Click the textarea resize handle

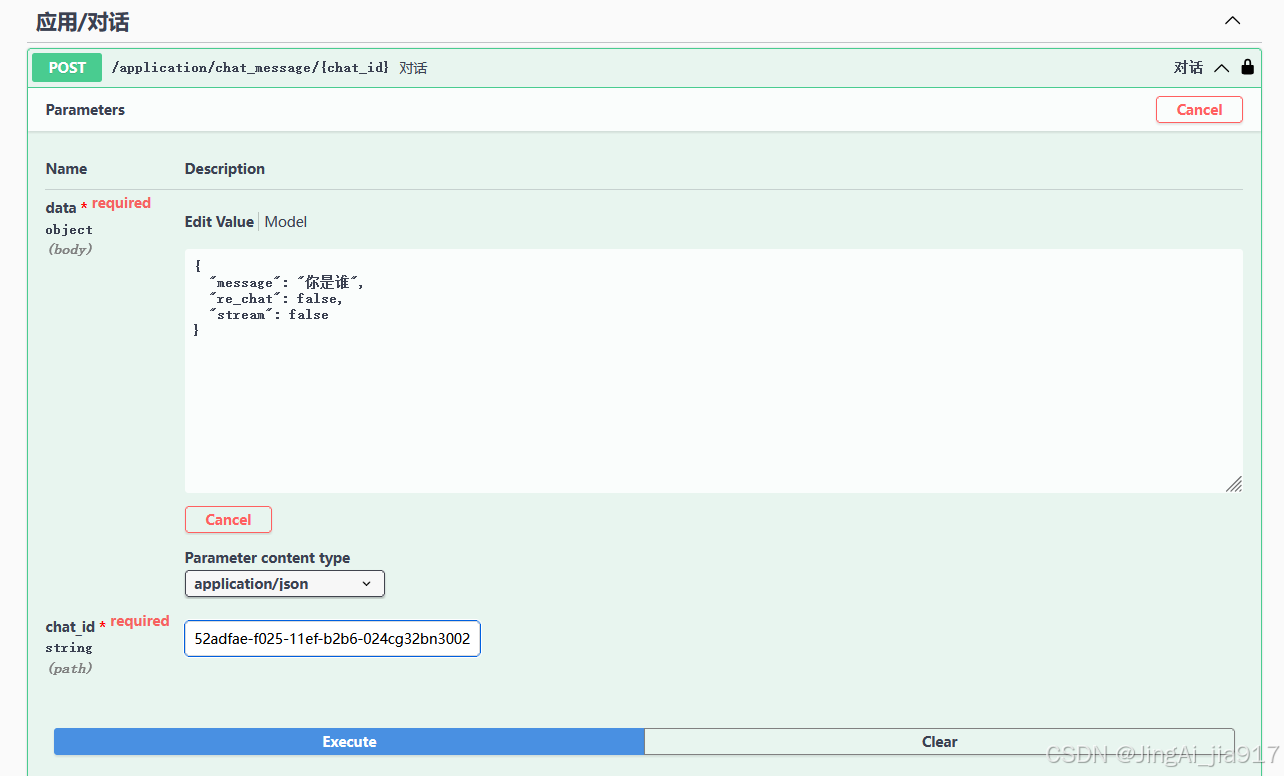click(x=1235, y=485)
